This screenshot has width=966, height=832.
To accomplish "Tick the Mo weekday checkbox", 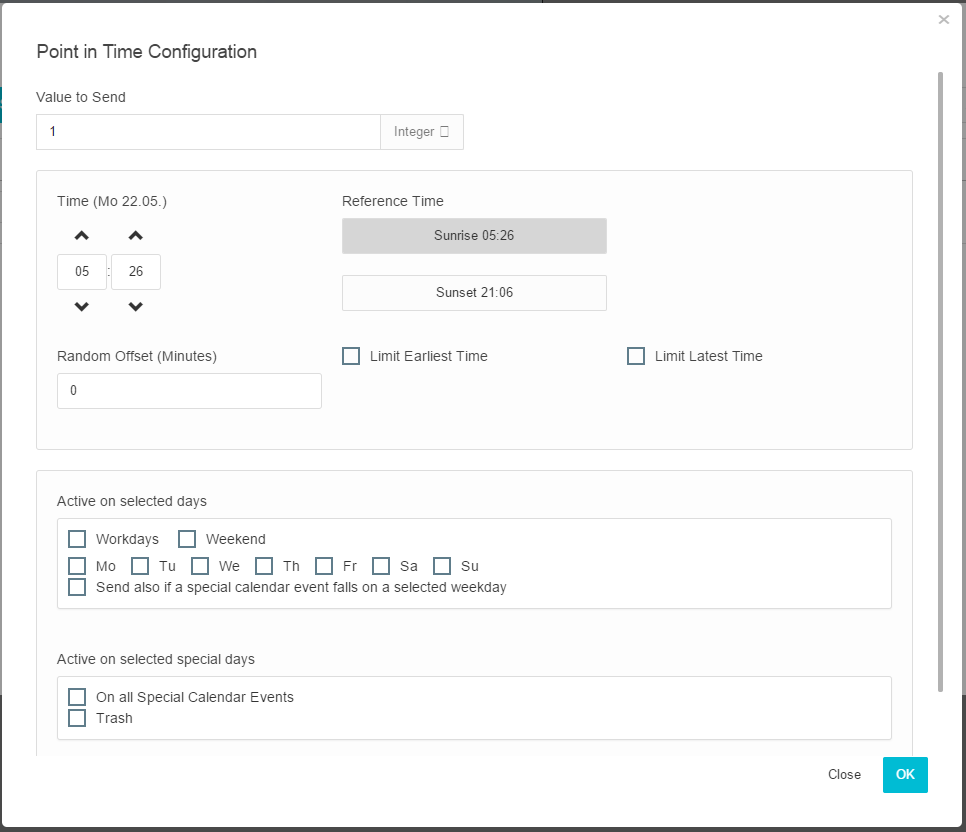I will coord(77,566).
